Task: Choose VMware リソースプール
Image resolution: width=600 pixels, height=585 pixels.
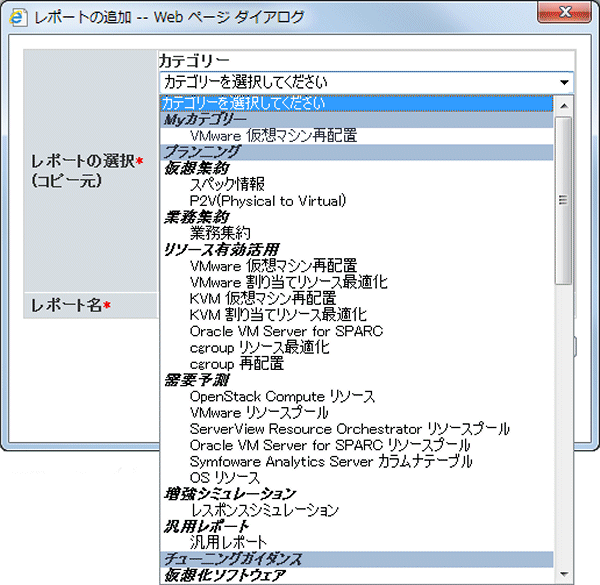Action: (259, 413)
